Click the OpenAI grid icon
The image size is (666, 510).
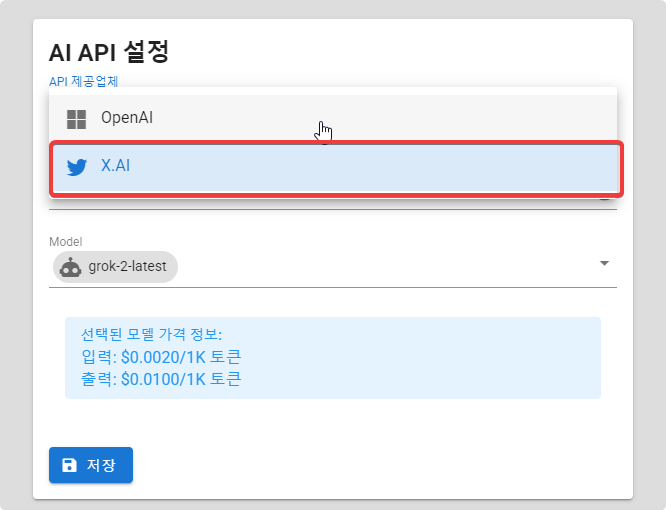coord(76,119)
